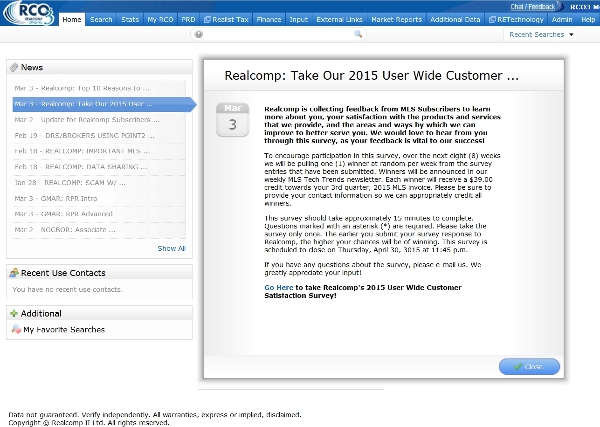This screenshot has width=600, height=427.
Task: Select news item NOCBOR: Associate
Action: pyautogui.click(x=99, y=230)
